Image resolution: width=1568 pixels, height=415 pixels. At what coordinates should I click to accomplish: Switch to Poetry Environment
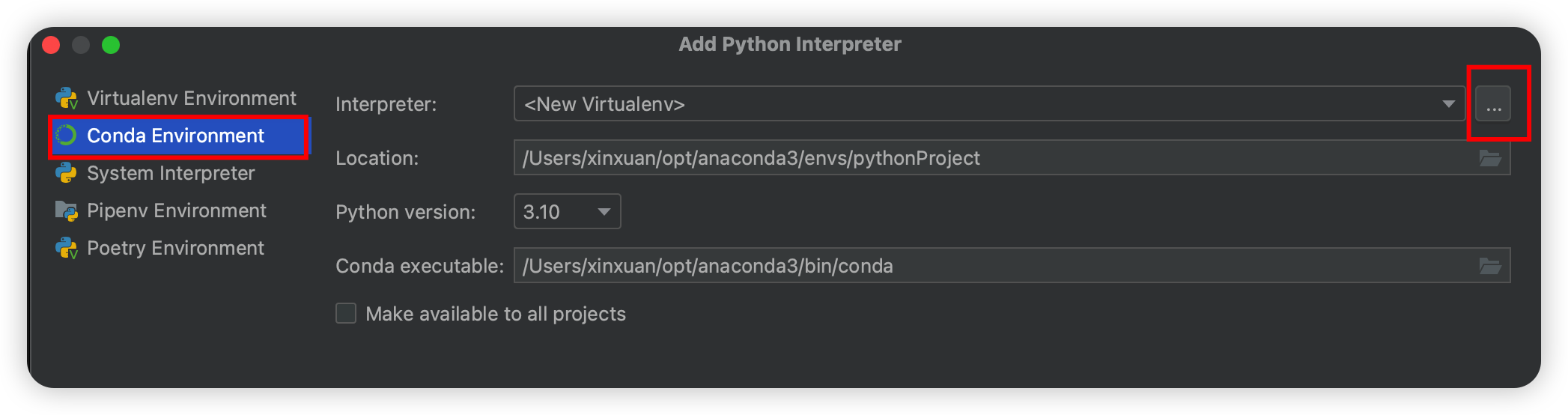[x=175, y=248]
